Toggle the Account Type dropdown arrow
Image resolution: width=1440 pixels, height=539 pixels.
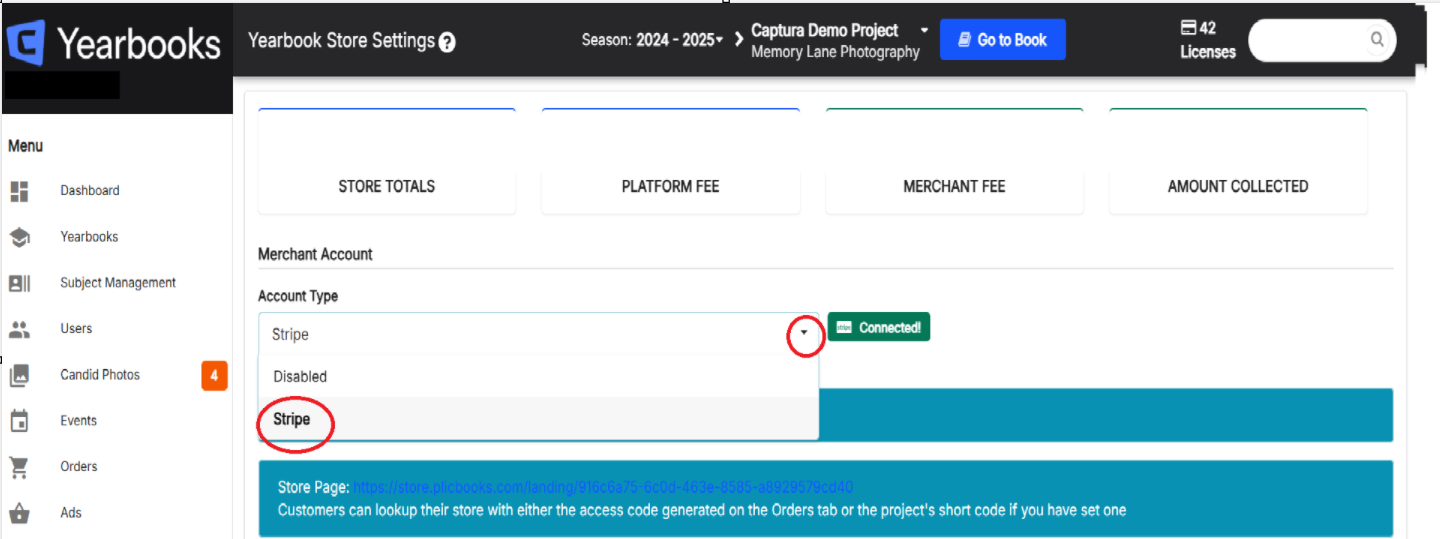(x=804, y=334)
